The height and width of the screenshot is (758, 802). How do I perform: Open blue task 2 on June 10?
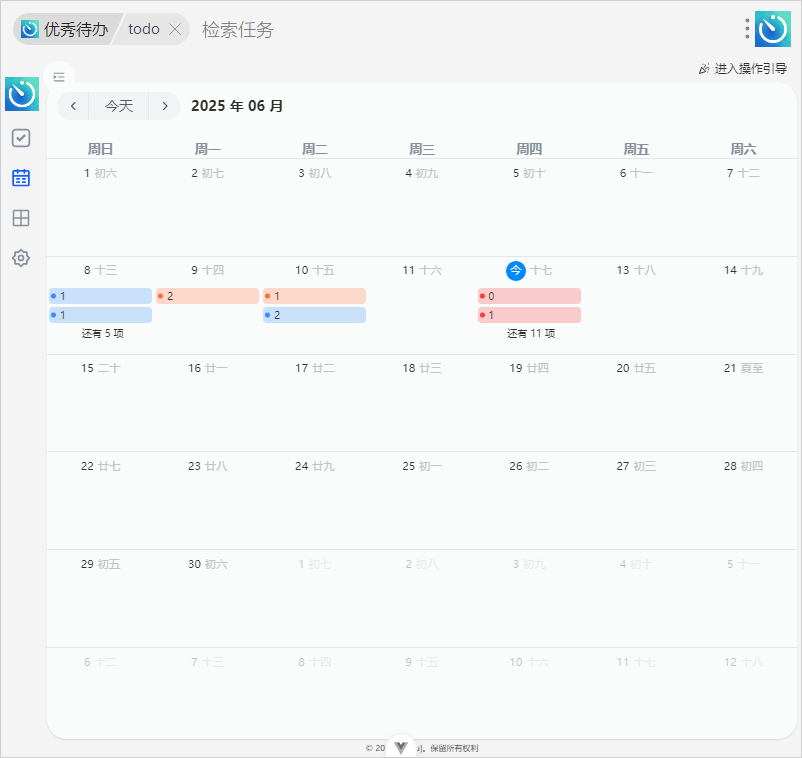click(x=315, y=315)
